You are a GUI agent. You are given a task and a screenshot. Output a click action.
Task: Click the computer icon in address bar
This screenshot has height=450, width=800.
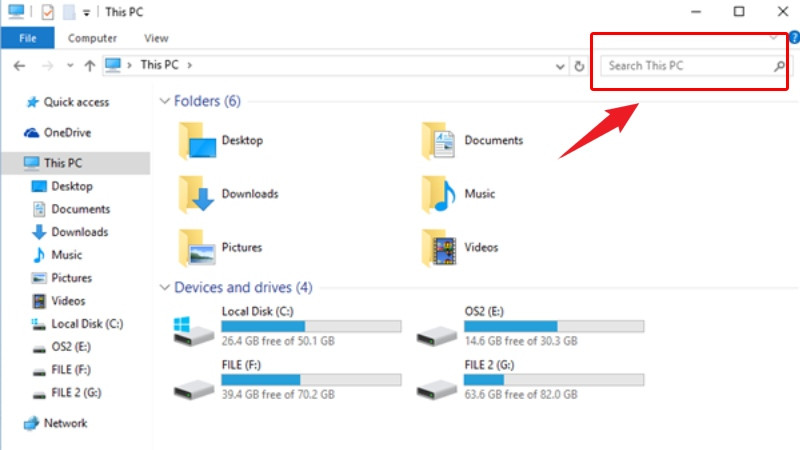113,65
